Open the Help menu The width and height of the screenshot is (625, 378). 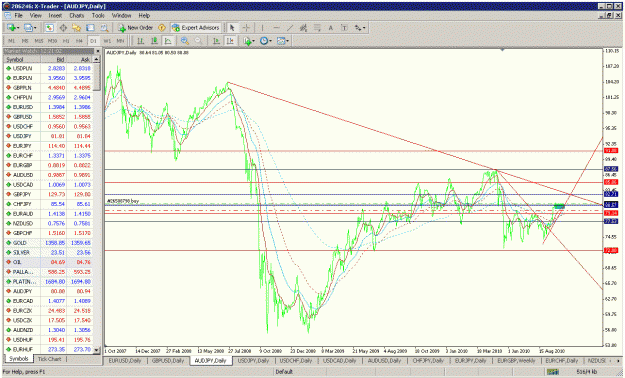point(144,15)
